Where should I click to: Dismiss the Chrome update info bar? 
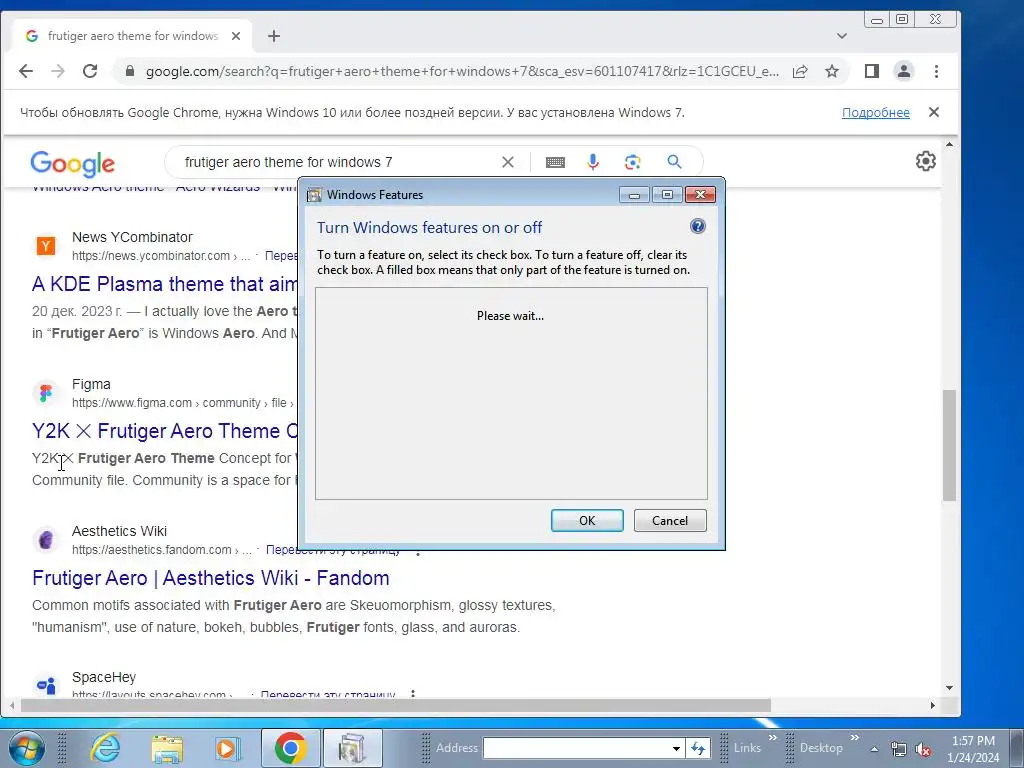coord(934,112)
